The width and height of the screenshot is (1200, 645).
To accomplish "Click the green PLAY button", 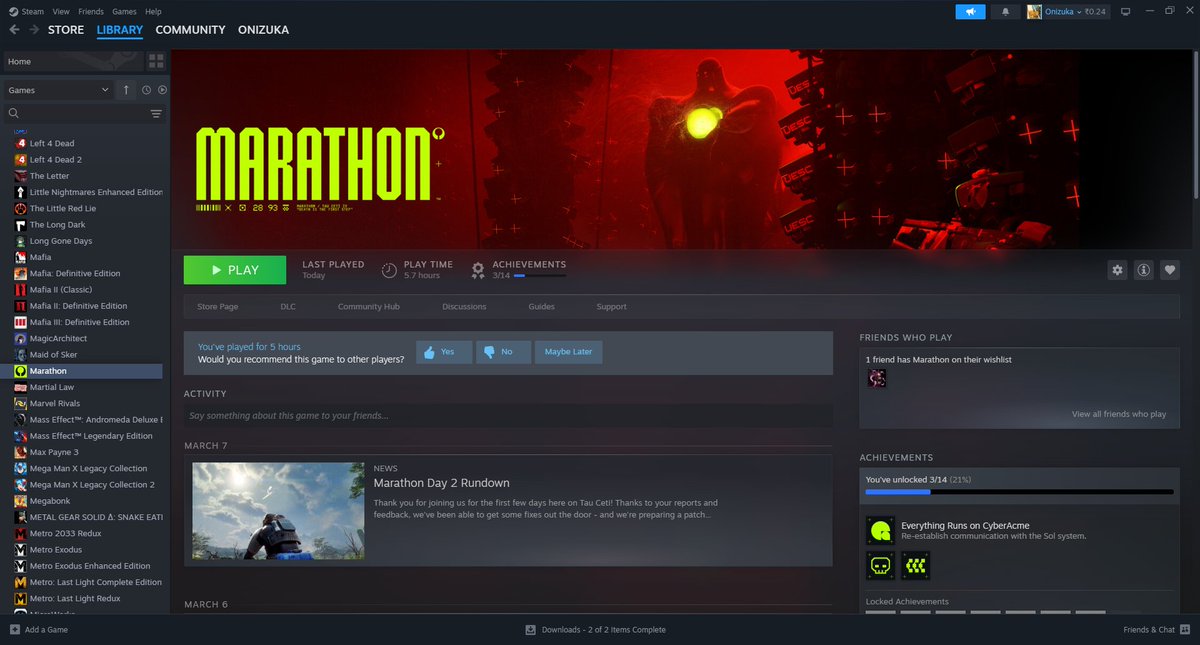I will pyautogui.click(x=235, y=270).
